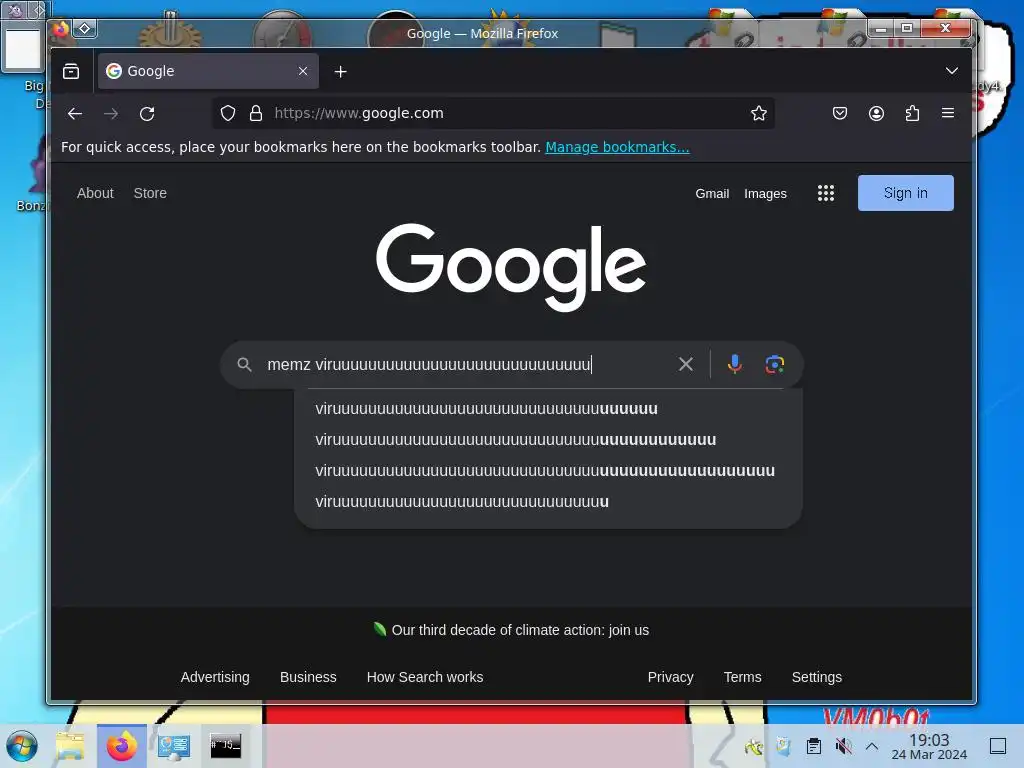View site security via padlock icon
1024x768 pixels.
pyautogui.click(x=256, y=113)
